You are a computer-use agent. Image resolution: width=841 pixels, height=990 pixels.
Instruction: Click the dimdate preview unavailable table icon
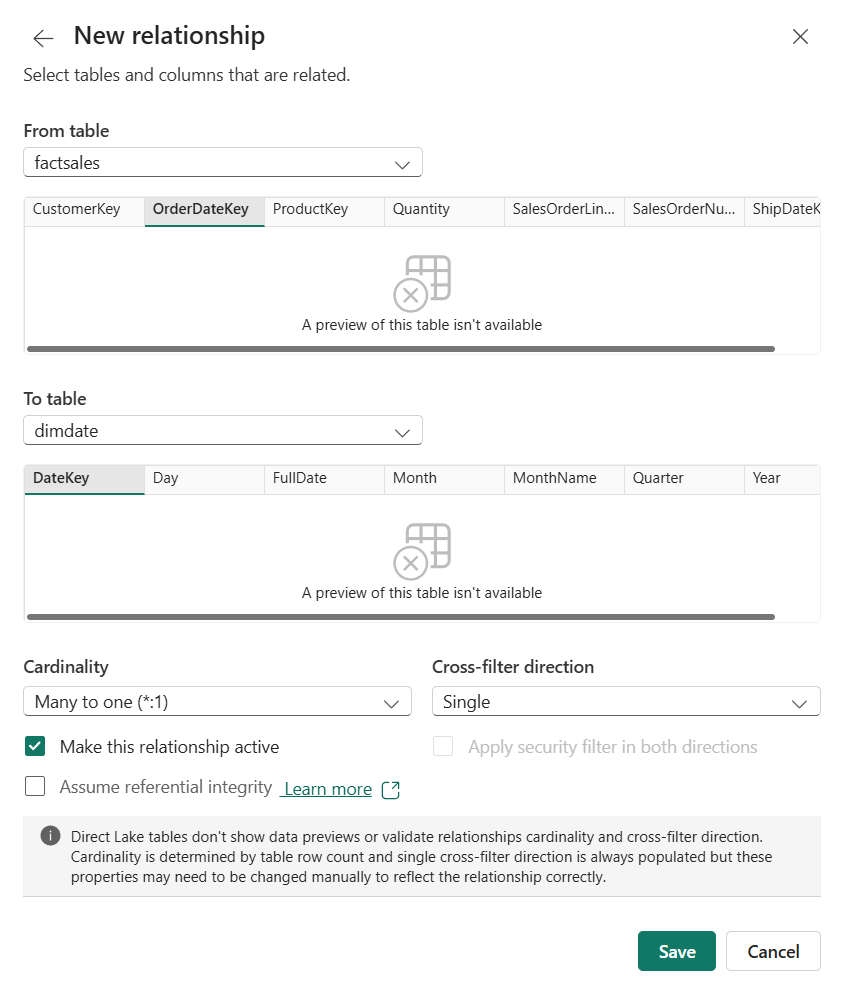point(422,551)
